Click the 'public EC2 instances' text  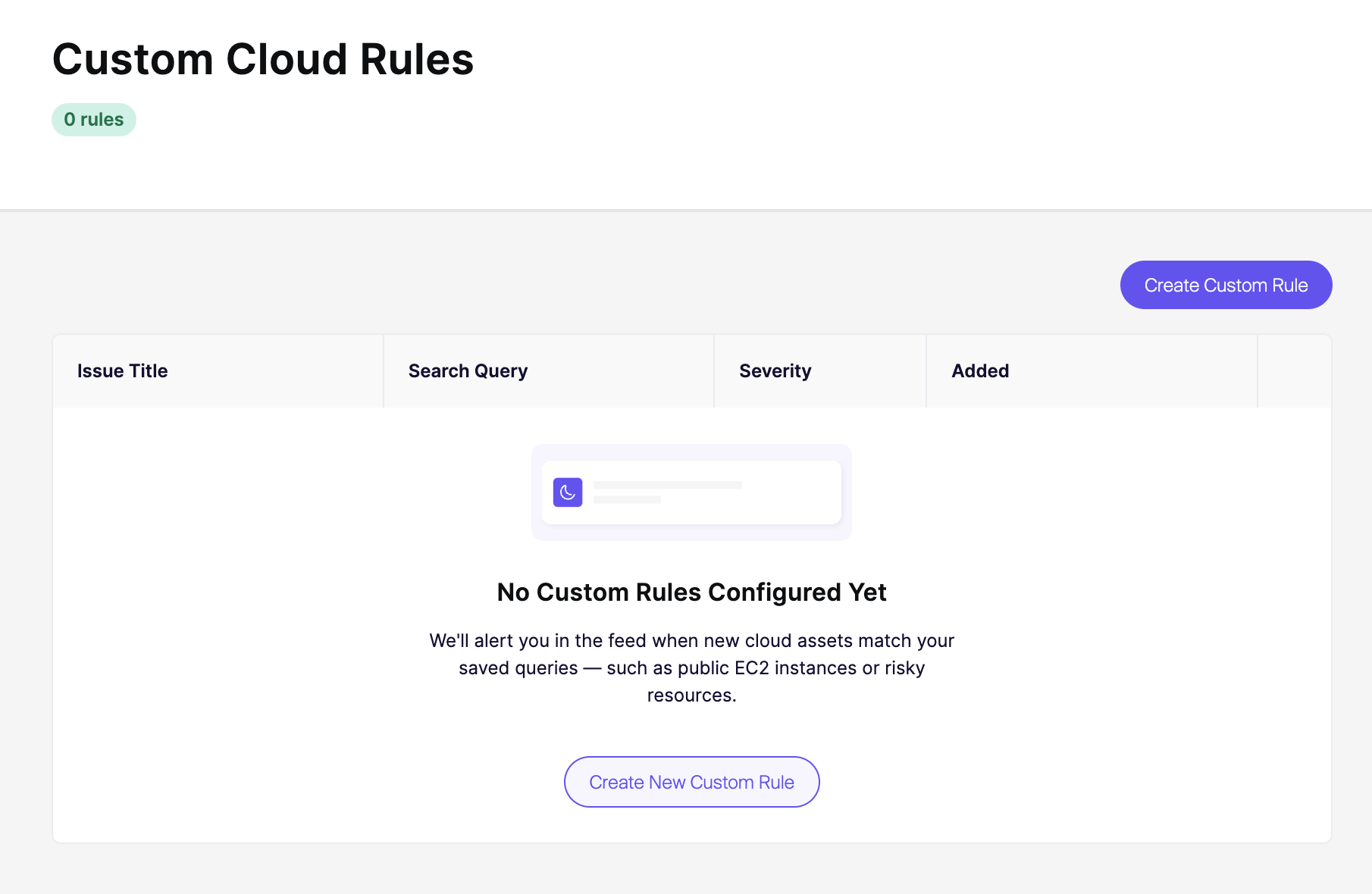point(767,668)
